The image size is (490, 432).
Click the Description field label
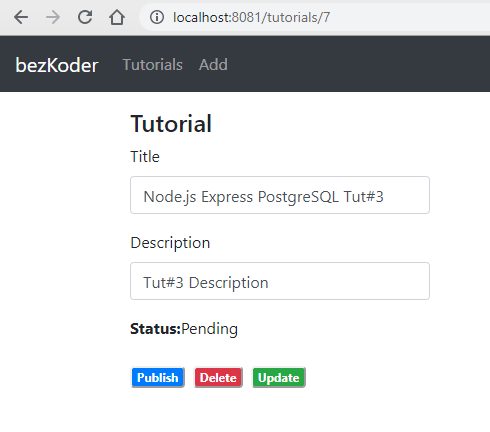pyautogui.click(x=170, y=243)
